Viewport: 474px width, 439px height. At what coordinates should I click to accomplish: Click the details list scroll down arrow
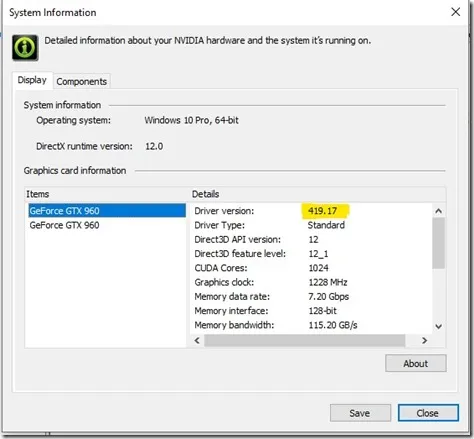click(439, 326)
